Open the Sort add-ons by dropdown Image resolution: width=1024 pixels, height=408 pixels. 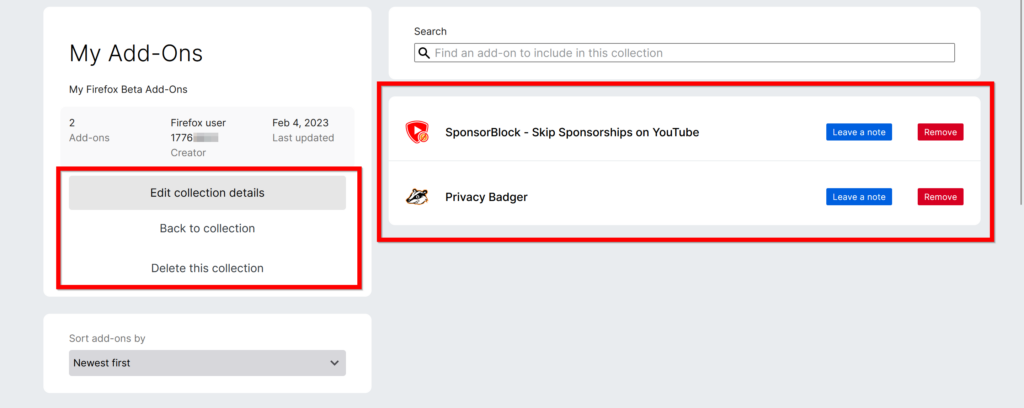(207, 363)
